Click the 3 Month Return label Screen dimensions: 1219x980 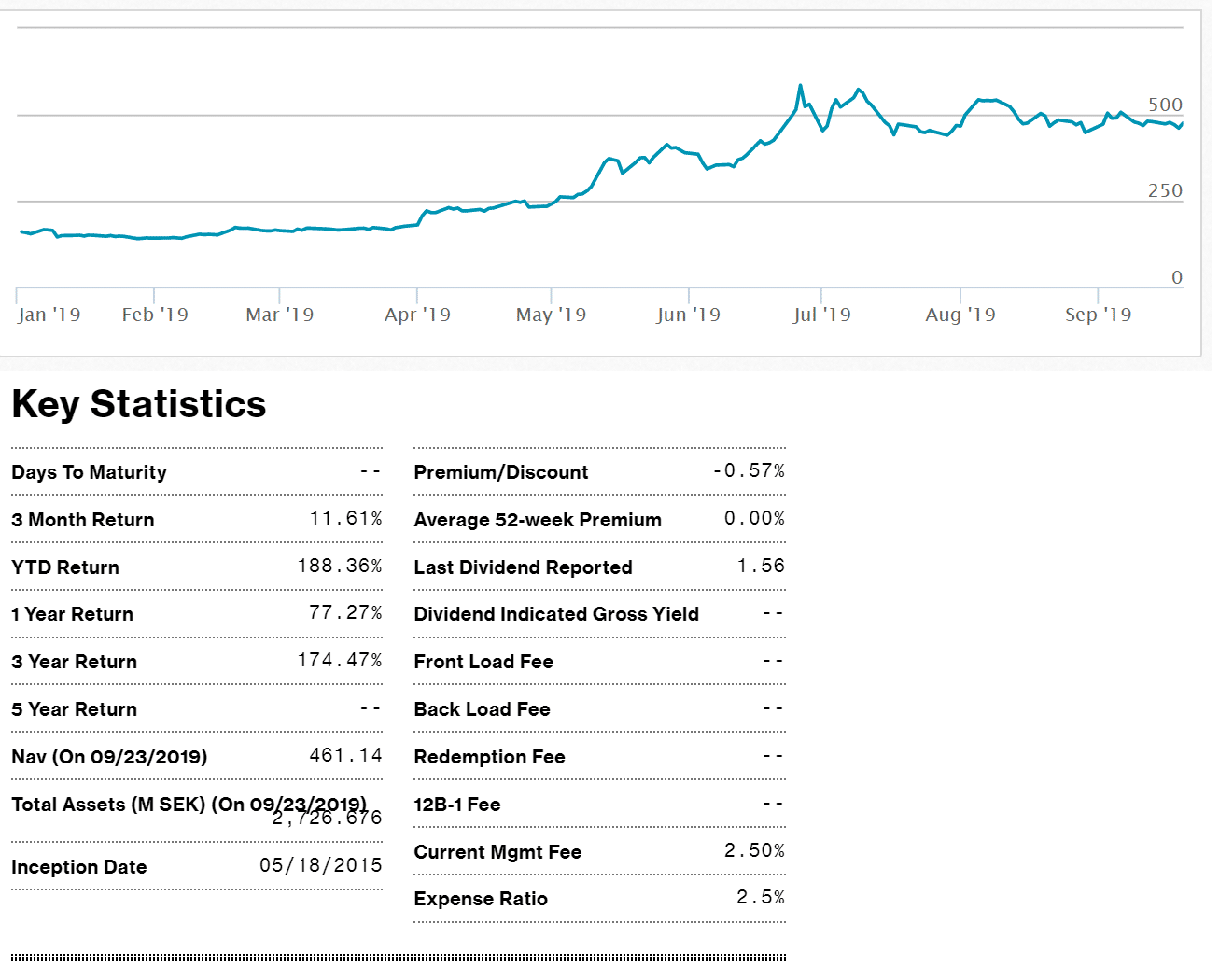point(83,520)
